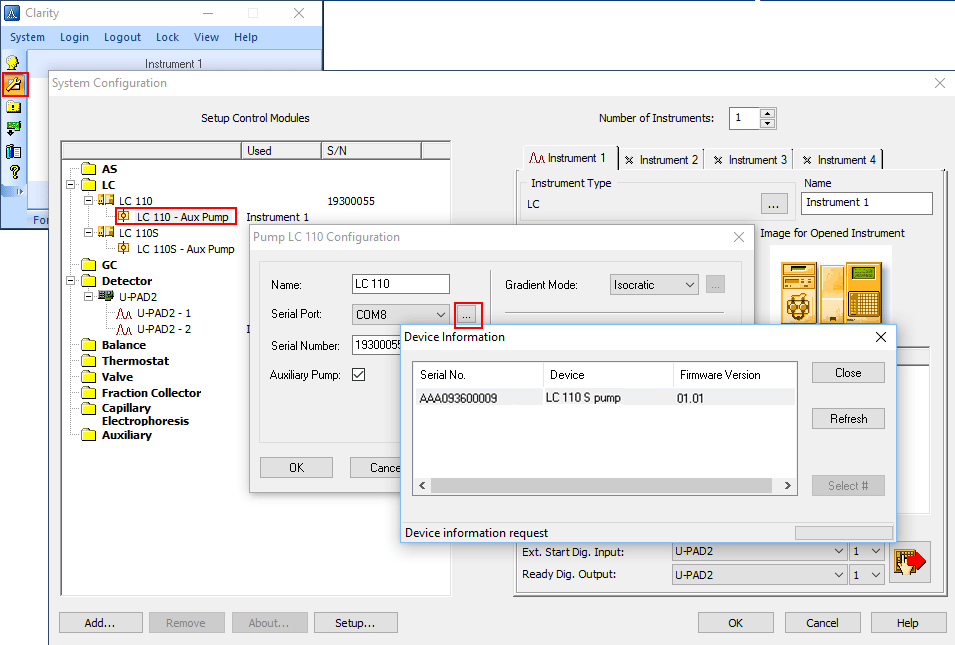Collapse the U-PAD2 tree node
The image size is (955, 645).
coord(88,297)
